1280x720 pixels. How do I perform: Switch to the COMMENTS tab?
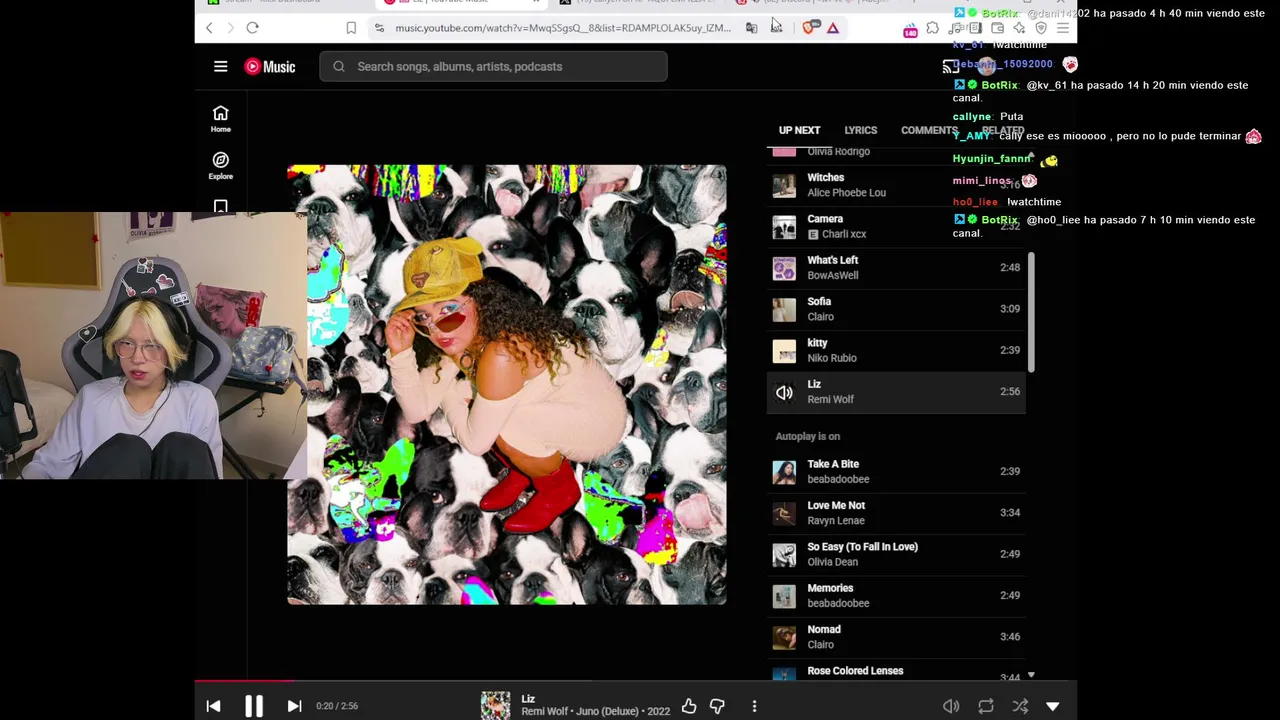[x=929, y=131]
